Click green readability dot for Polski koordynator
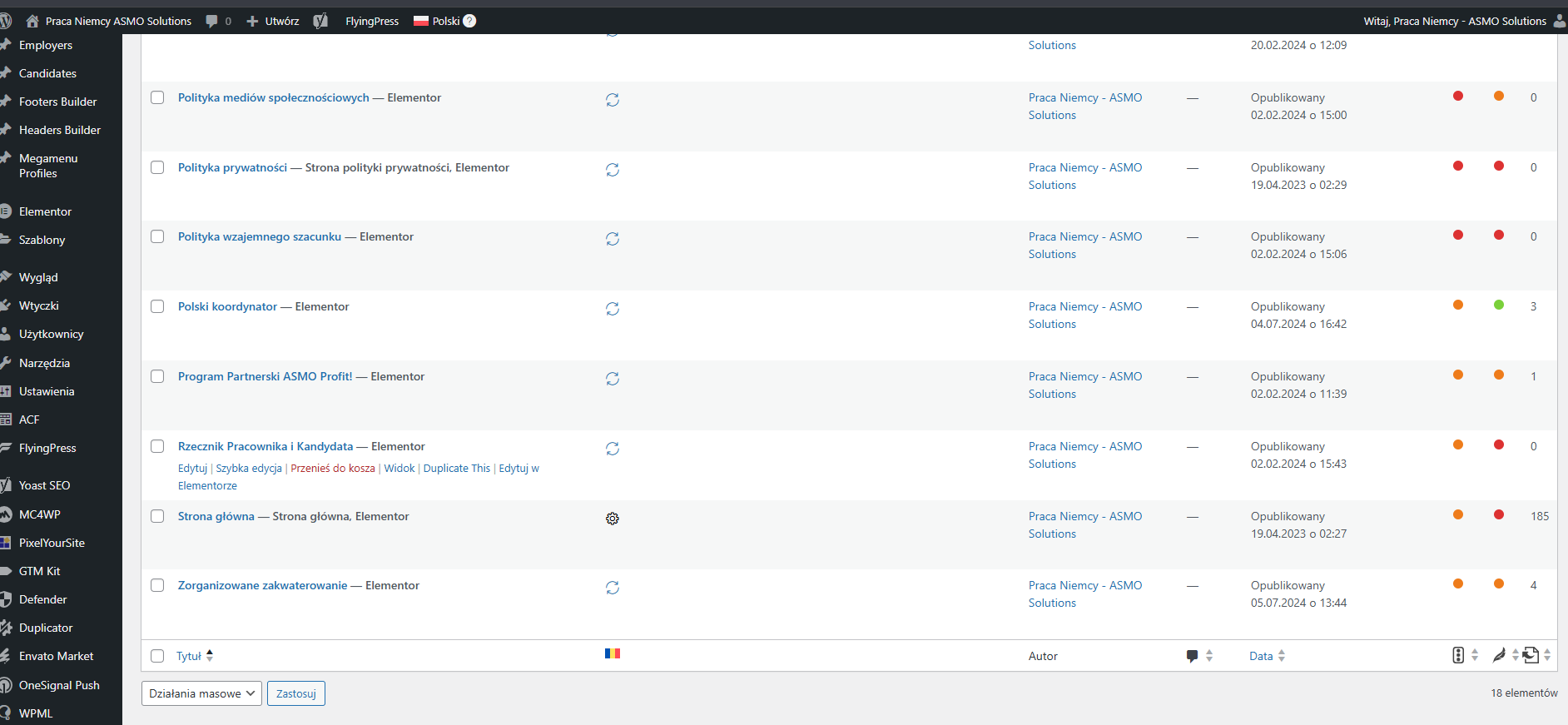Image resolution: width=1568 pixels, height=725 pixels. 1499,305
